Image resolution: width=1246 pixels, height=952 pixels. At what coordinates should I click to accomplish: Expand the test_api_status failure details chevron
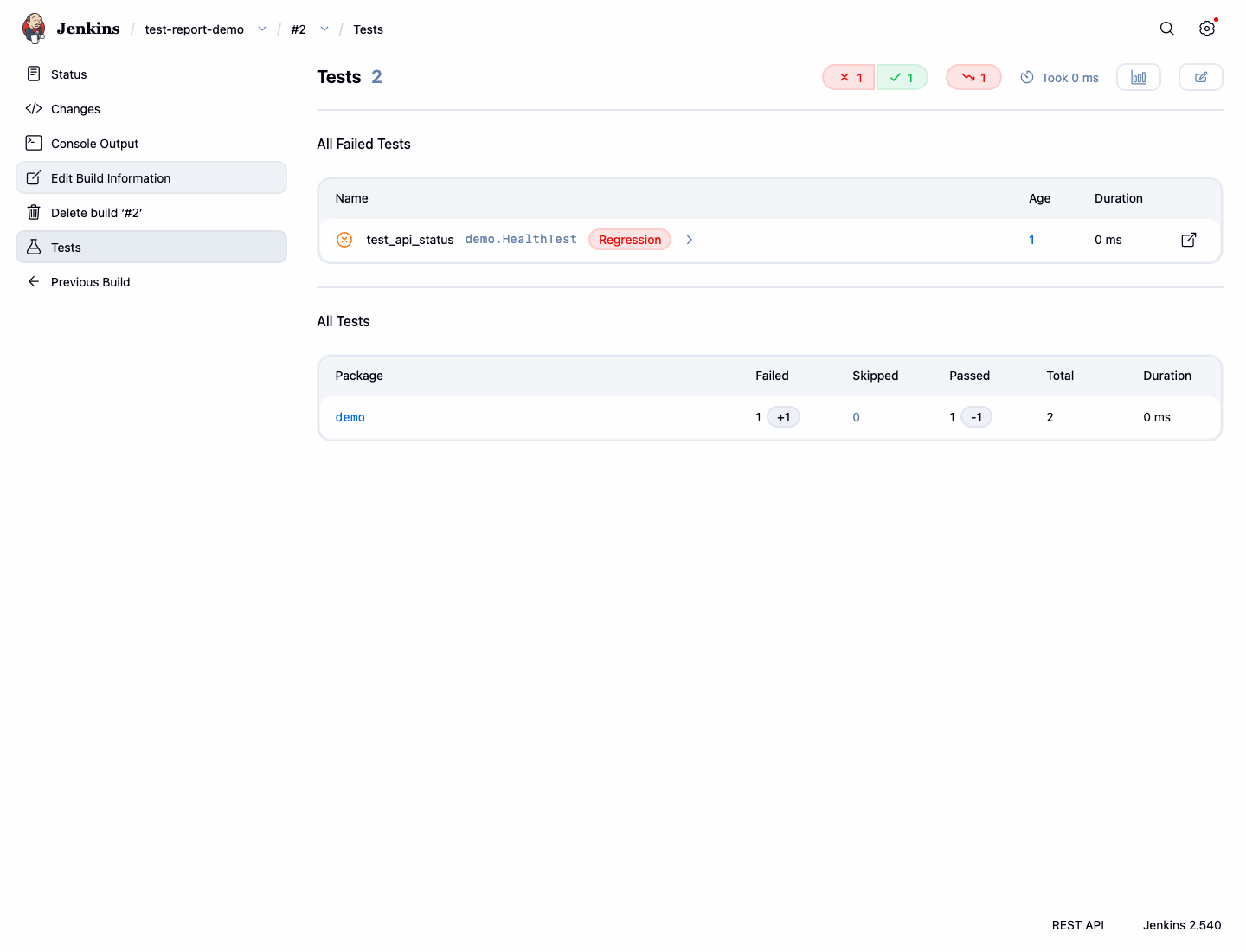click(690, 240)
